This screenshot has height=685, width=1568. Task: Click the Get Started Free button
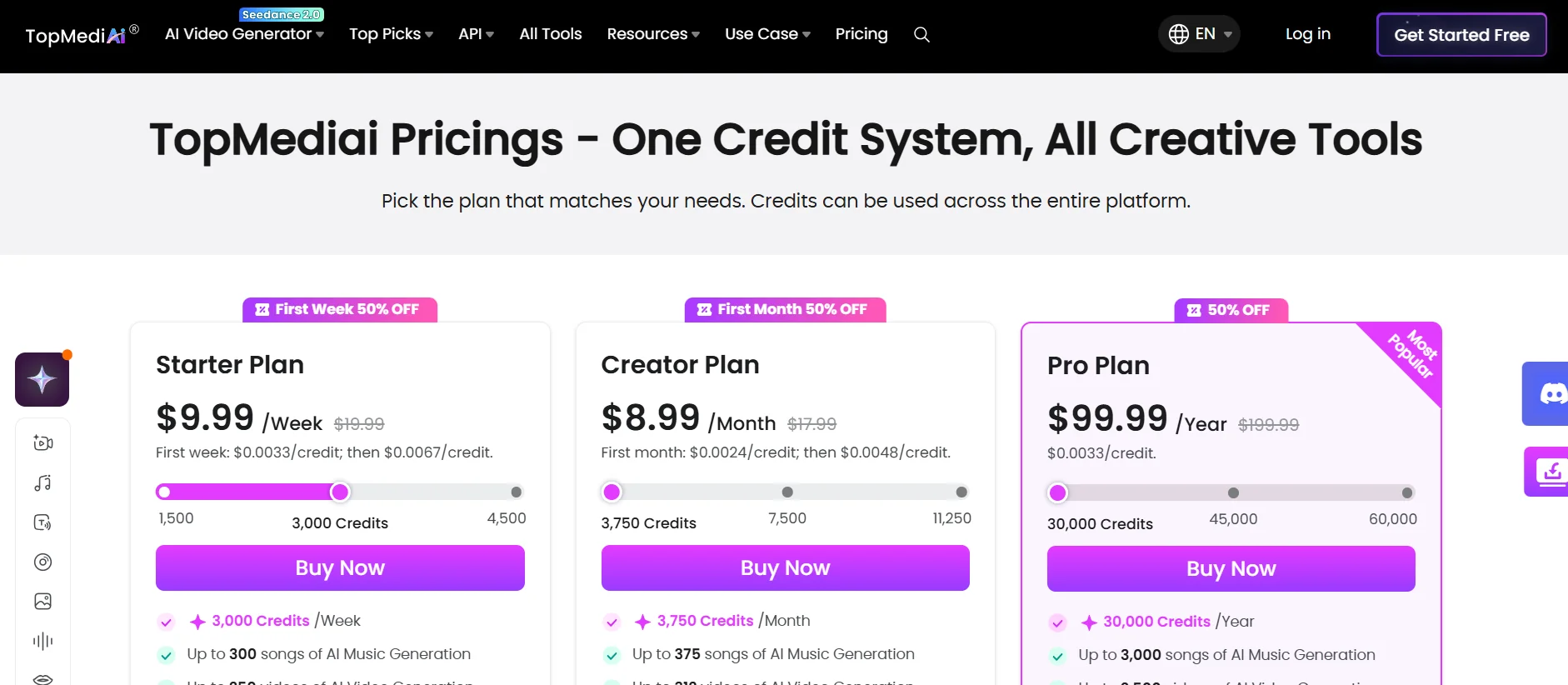pos(1461,35)
